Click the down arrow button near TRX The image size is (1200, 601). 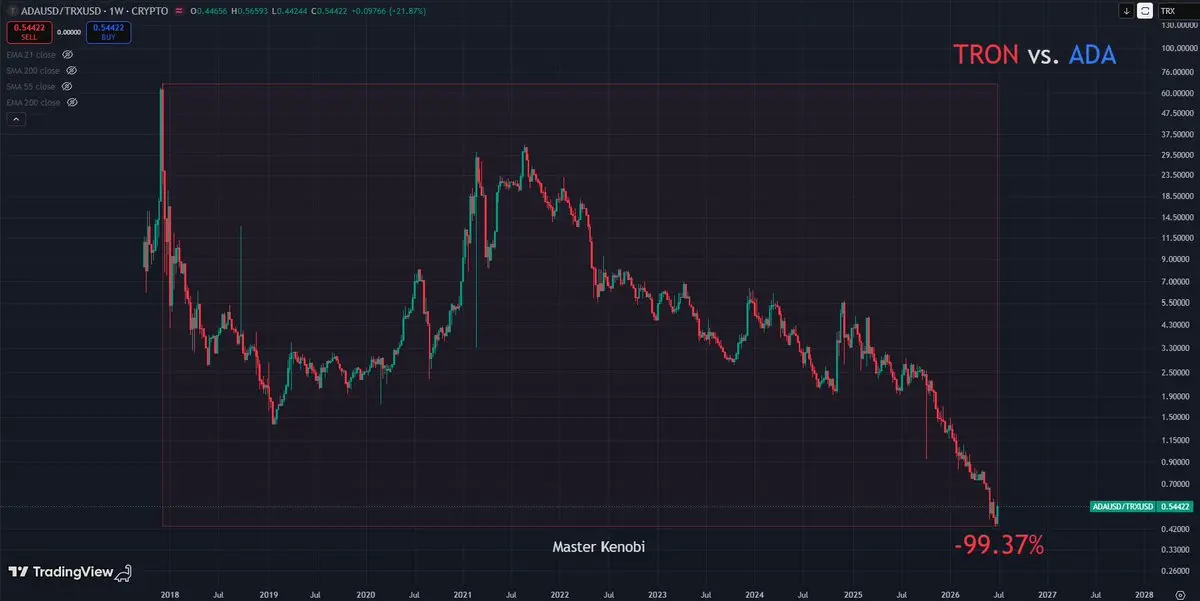(1127, 11)
